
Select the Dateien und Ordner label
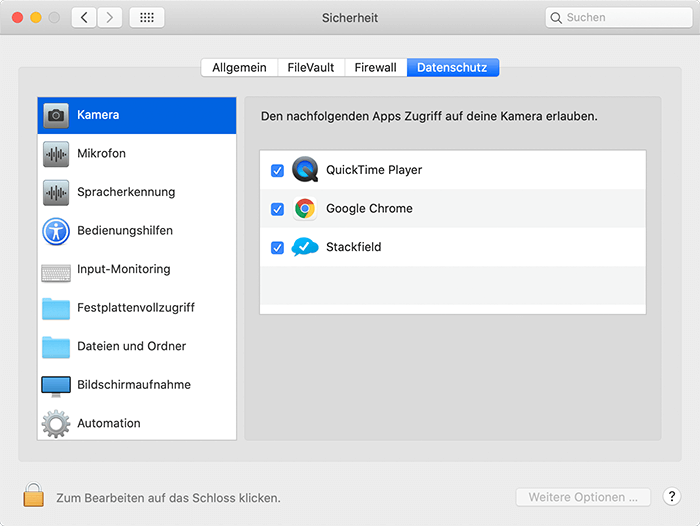pos(132,346)
